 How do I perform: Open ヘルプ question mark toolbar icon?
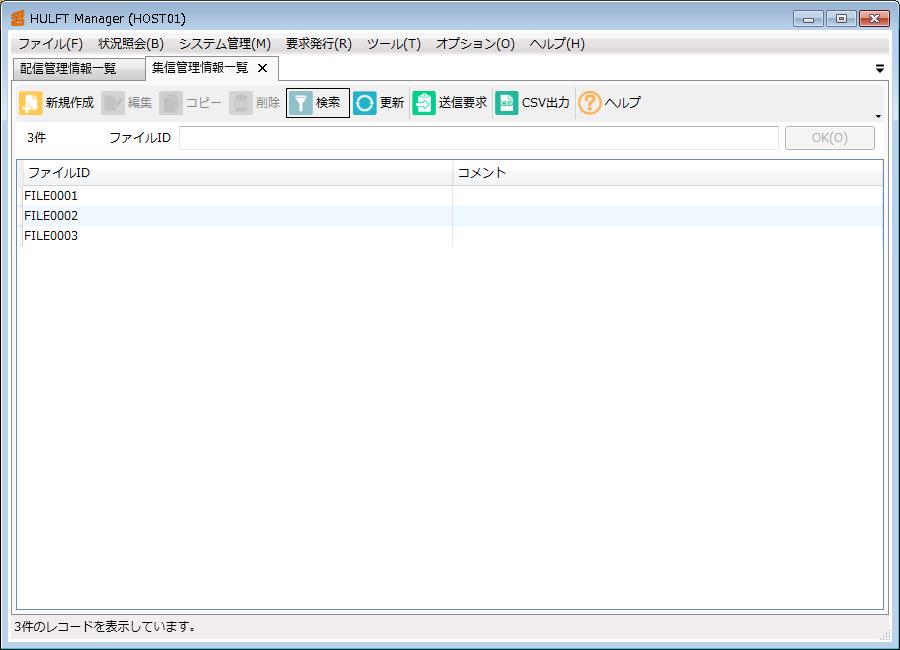coord(590,103)
